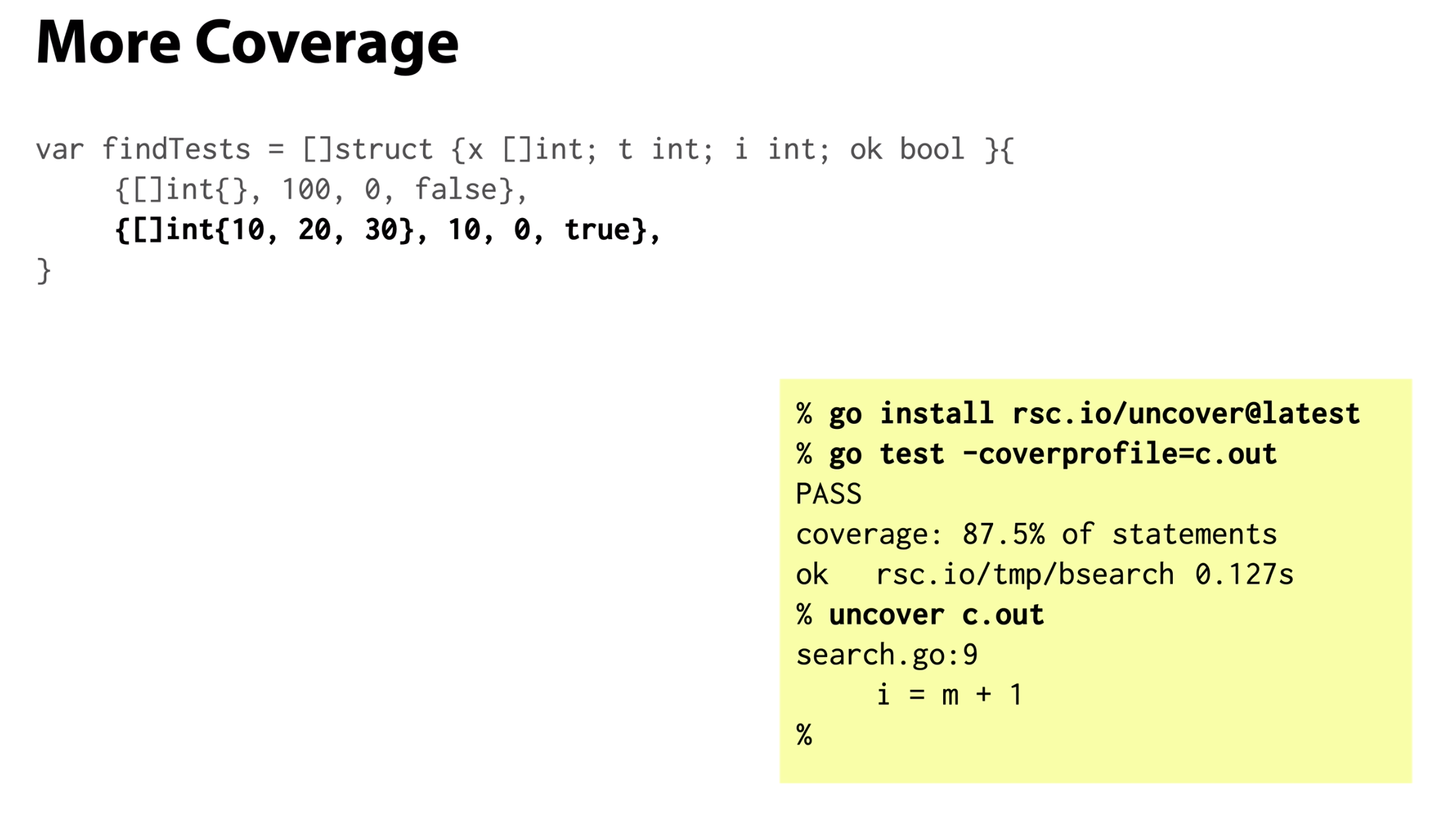
Task: Click the uncovered 'i = m + 1' statement
Action: (x=949, y=695)
